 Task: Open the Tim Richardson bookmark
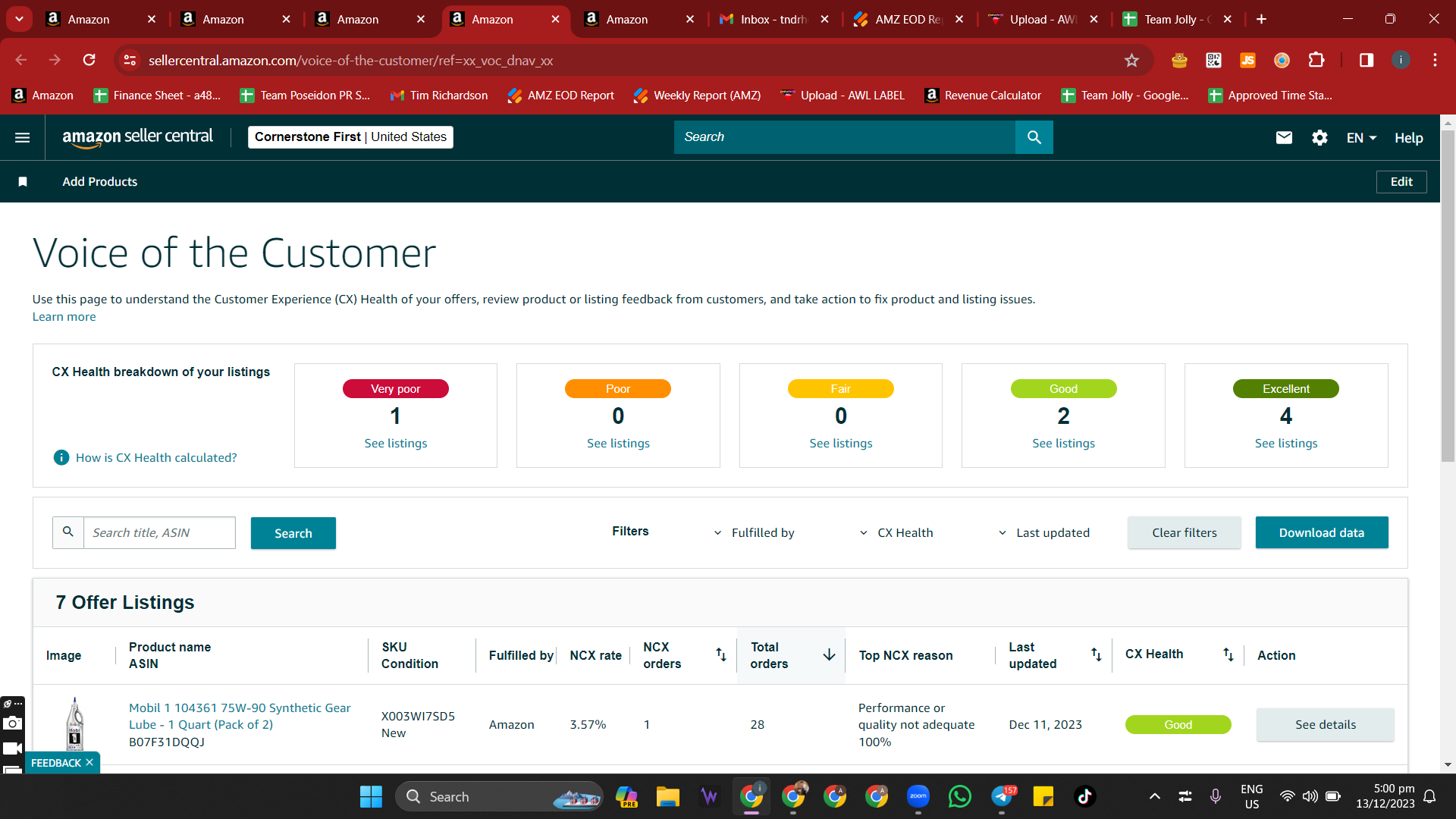tap(439, 95)
